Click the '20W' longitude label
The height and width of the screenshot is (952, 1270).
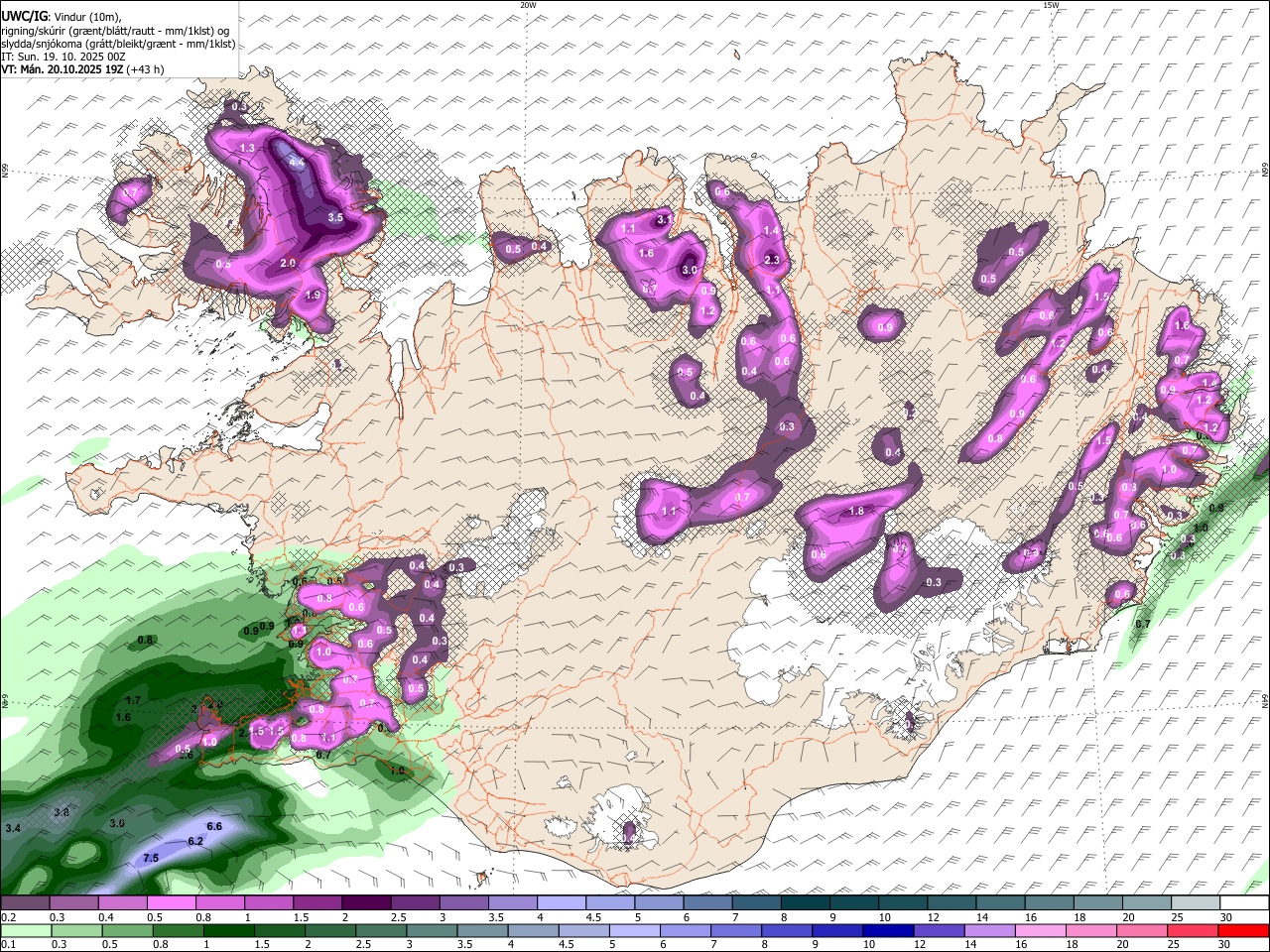529,5
